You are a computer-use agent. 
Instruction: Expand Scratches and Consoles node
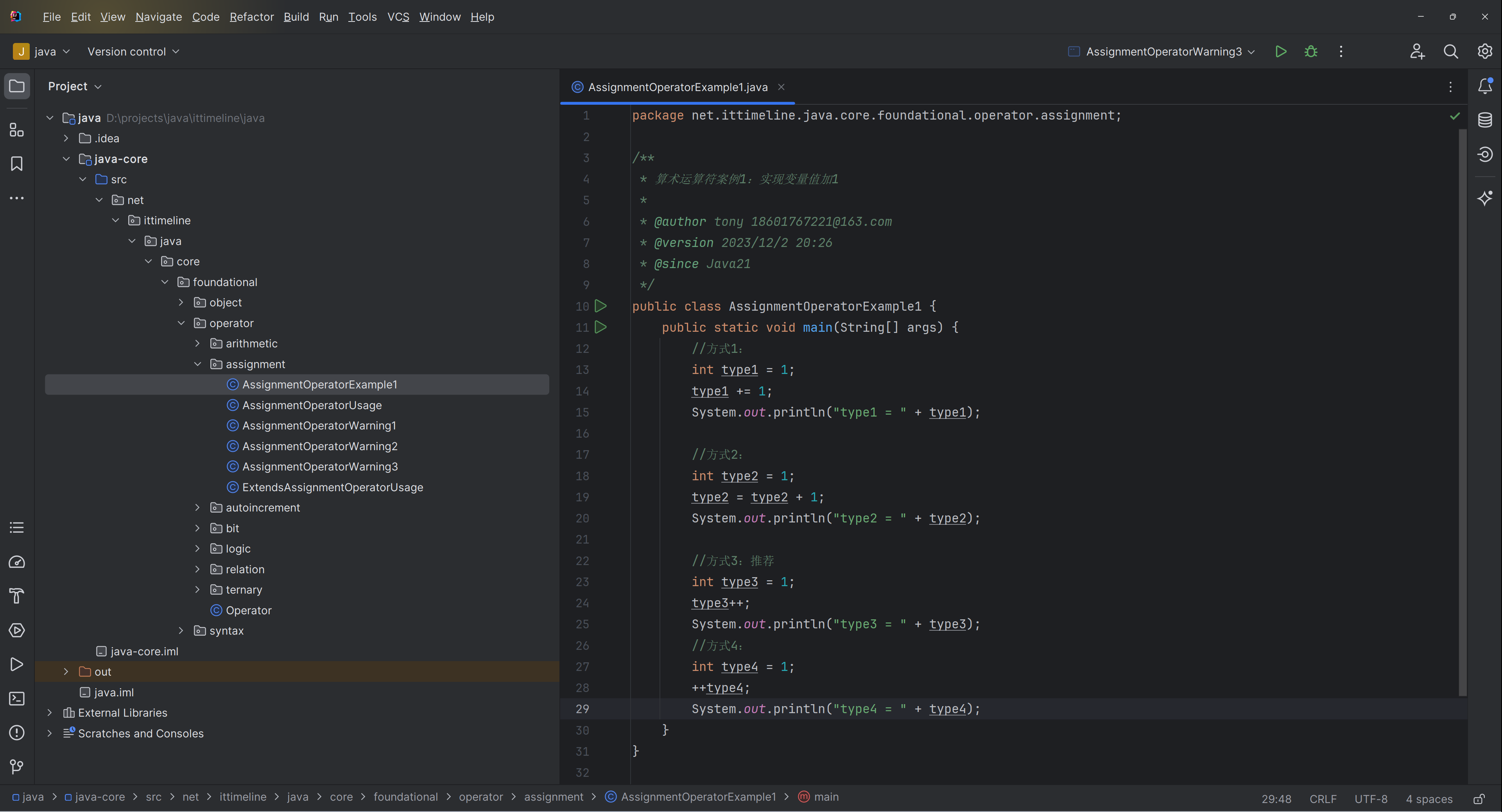coord(50,733)
